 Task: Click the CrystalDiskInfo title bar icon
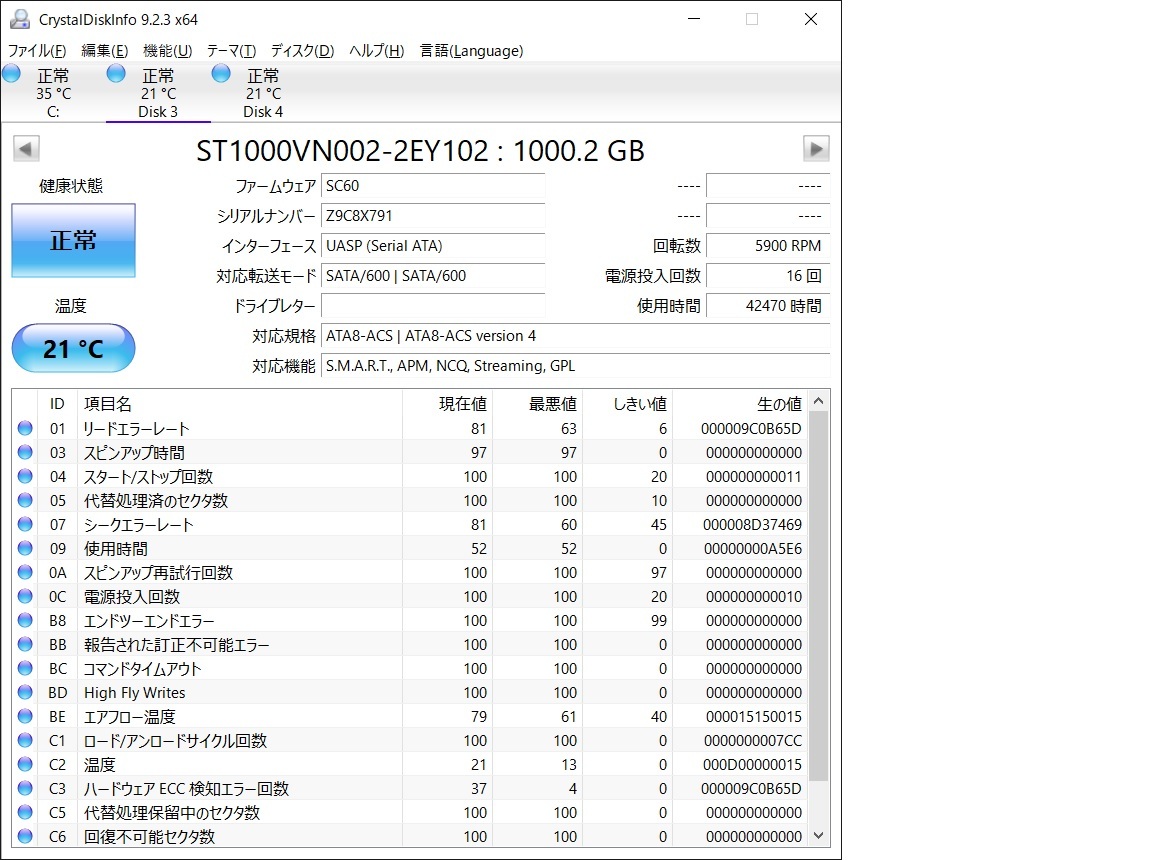click(x=20, y=19)
